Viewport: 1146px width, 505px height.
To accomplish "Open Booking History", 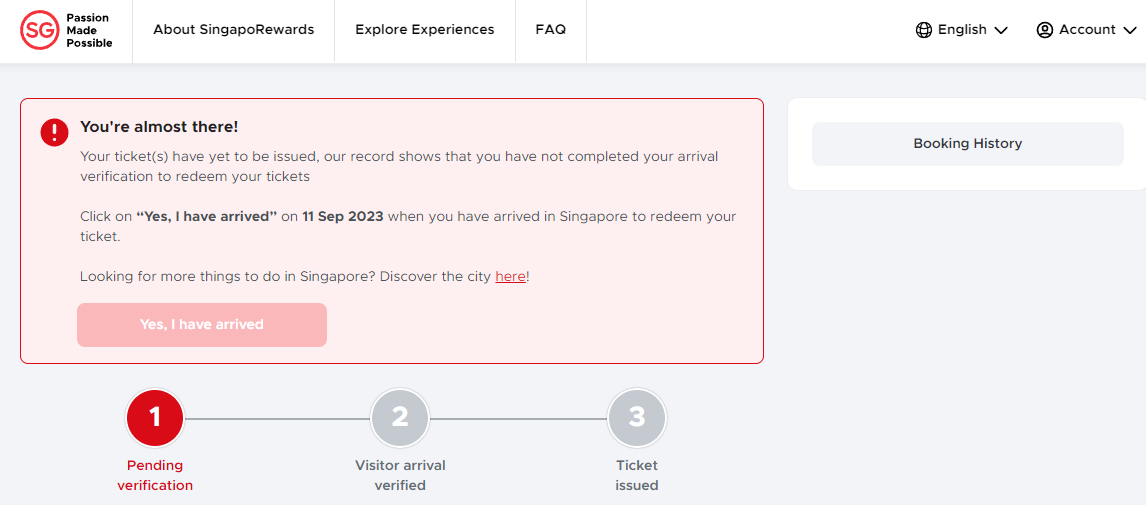I will click(967, 144).
